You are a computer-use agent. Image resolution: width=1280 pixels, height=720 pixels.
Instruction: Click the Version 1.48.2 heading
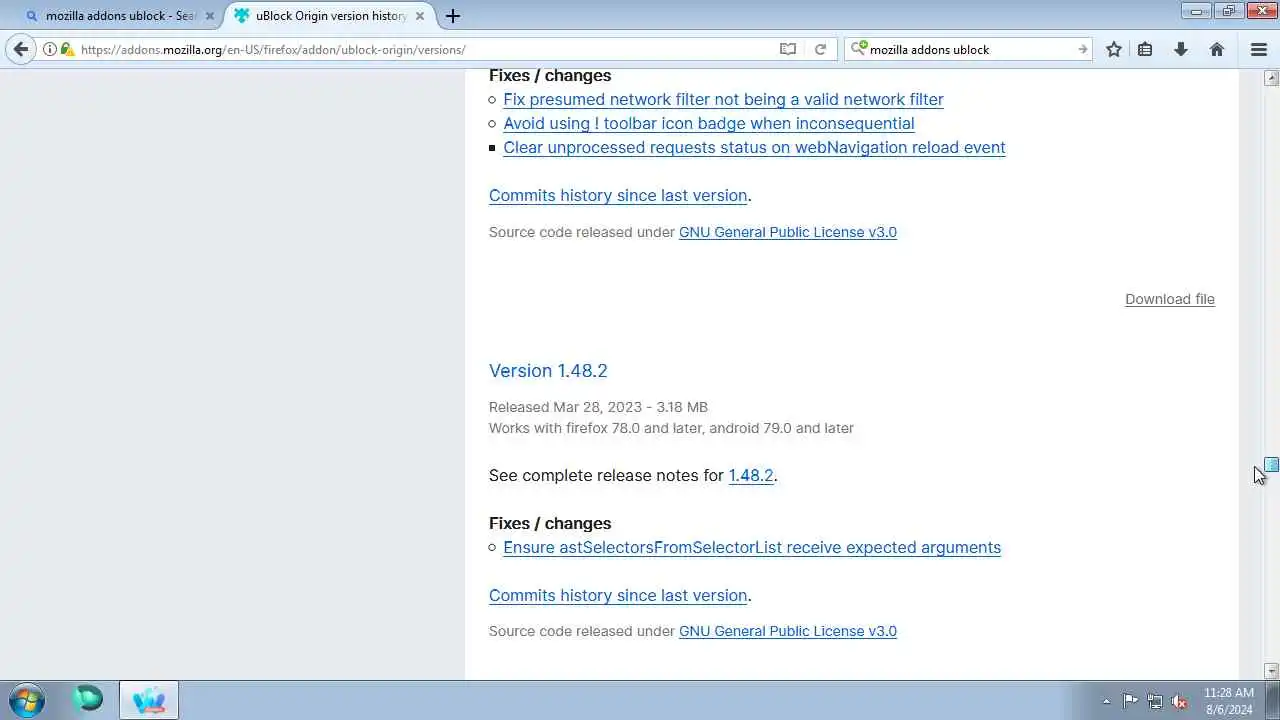pos(548,370)
